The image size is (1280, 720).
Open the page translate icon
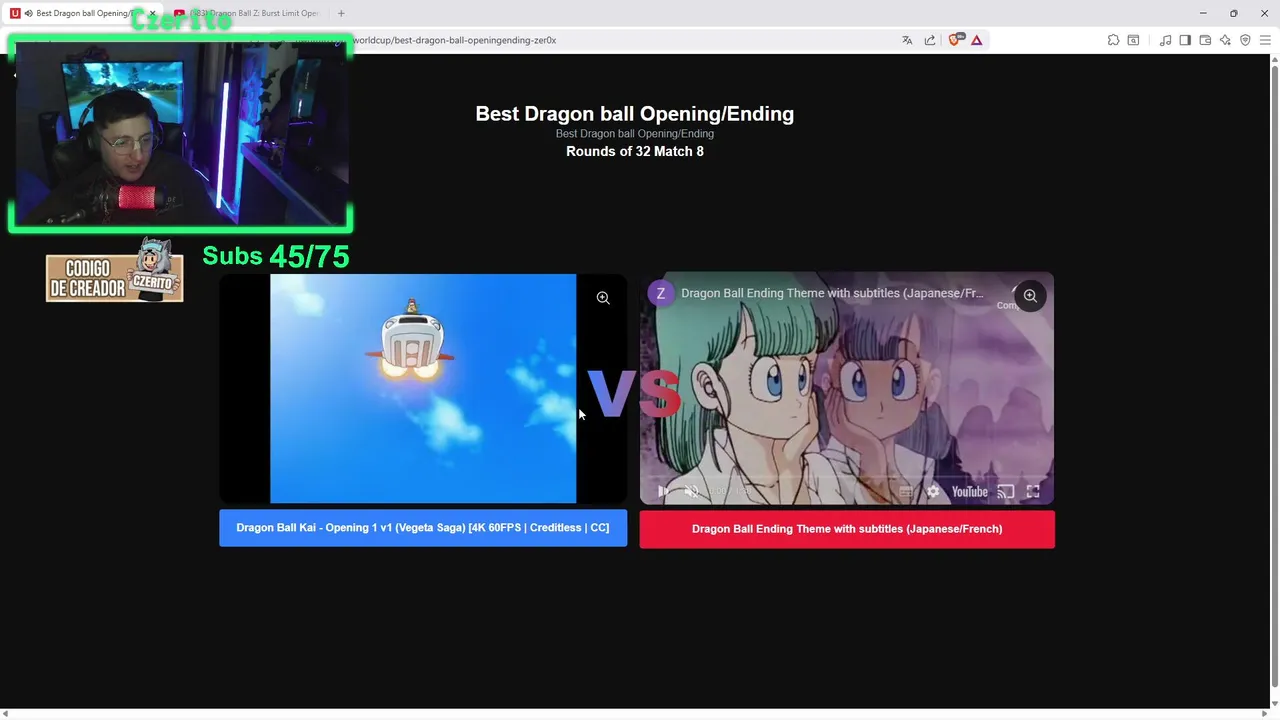tap(907, 40)
